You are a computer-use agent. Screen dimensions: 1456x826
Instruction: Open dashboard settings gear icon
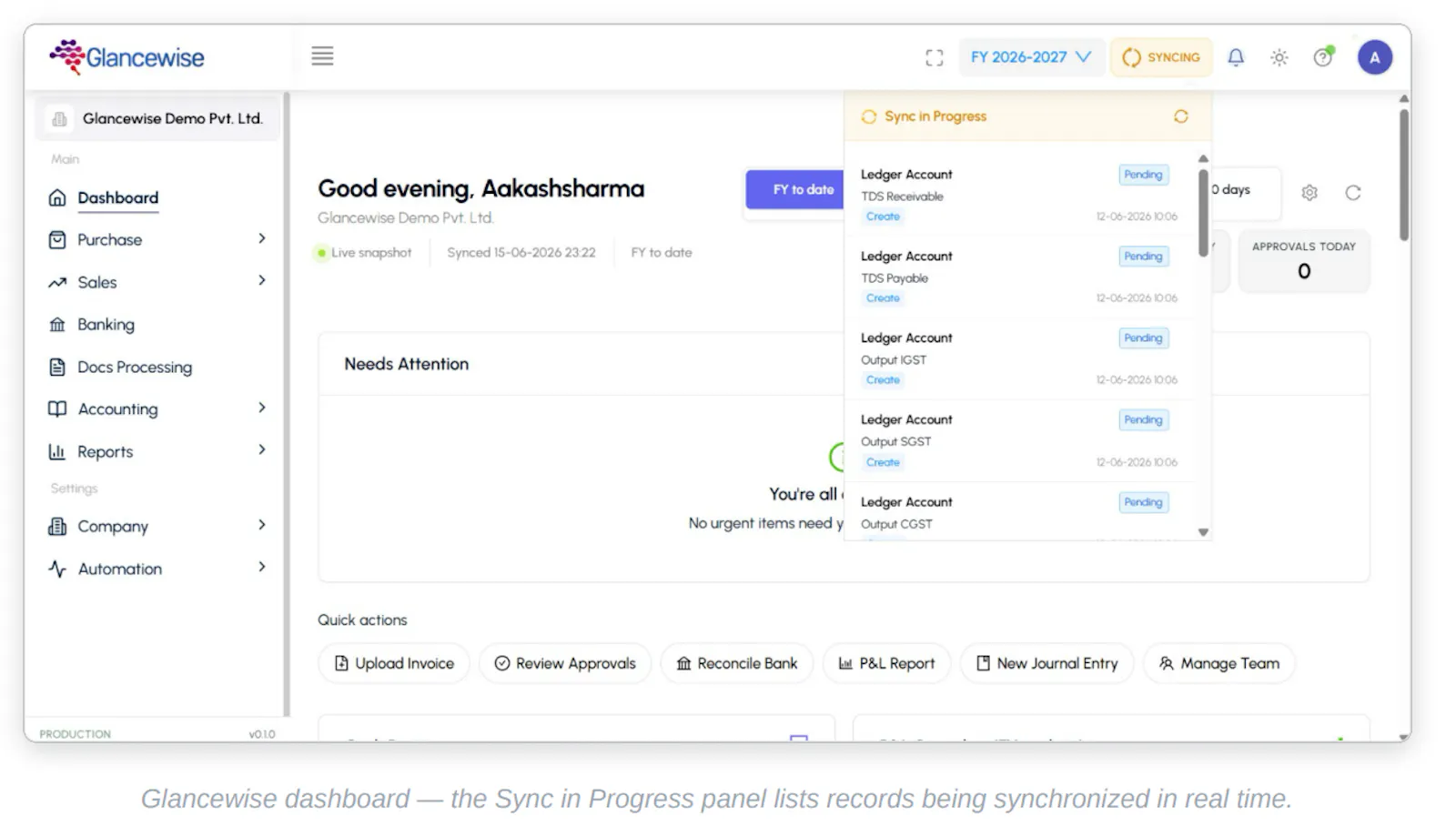coord(1309,193)
